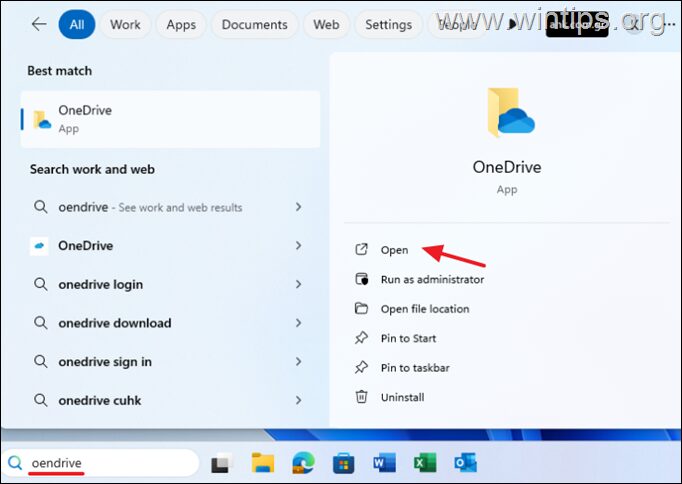
Task: Switch to the Settings filter tab
Action: (388, 24)
